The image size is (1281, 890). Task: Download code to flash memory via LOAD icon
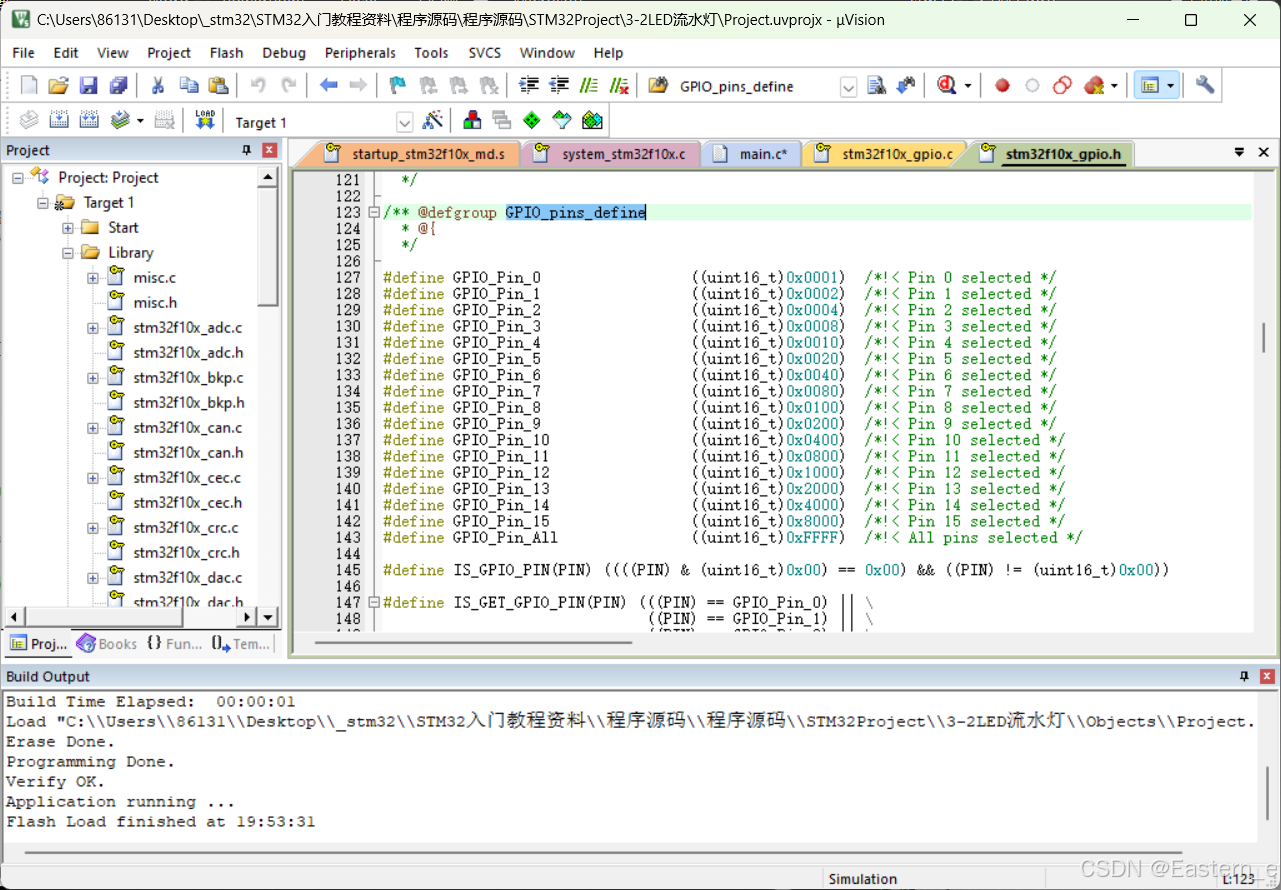[205, 120]
